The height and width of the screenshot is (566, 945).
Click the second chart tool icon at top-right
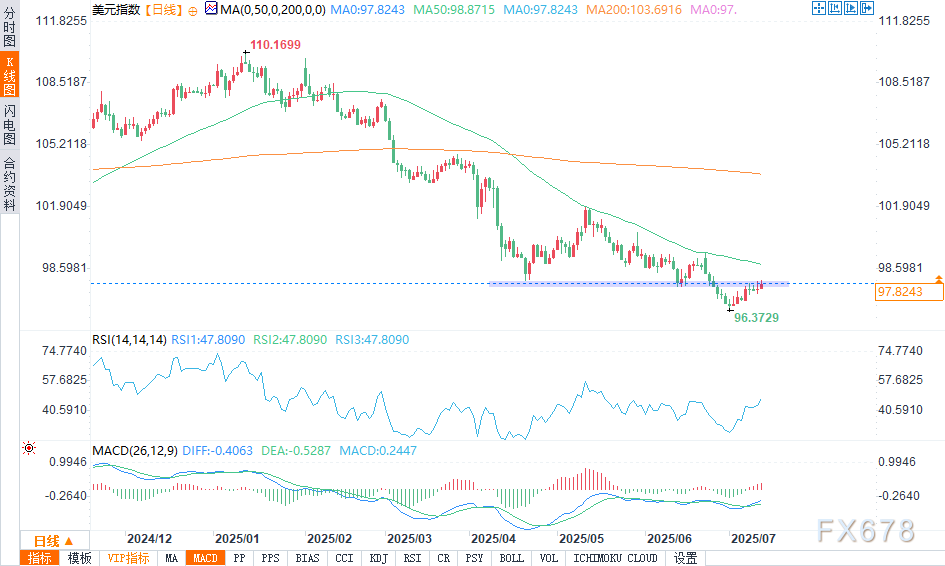tap(833, 8)
